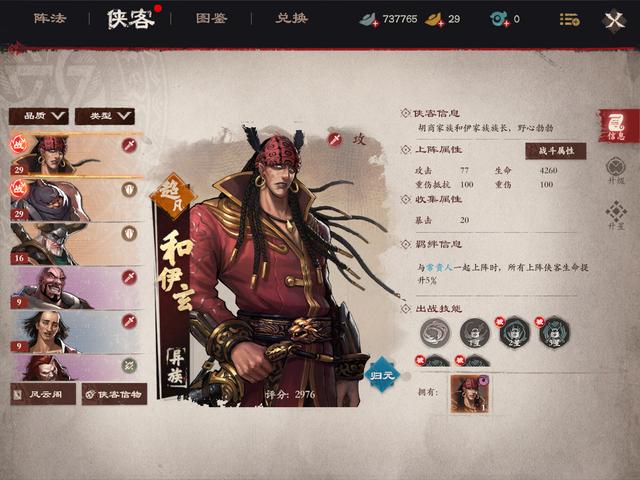Click the 侠客信物 button
The height and width of the screenshot is (480, 640).
point(114,394)
